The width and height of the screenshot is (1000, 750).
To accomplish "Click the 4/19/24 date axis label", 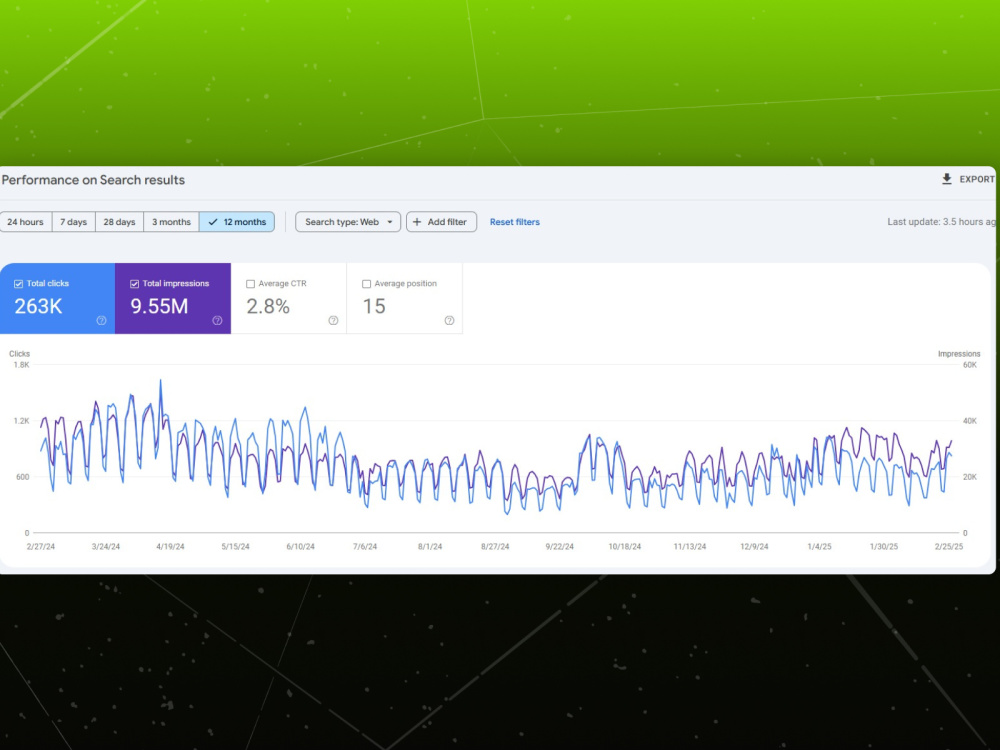I will [x=170, y=547].
